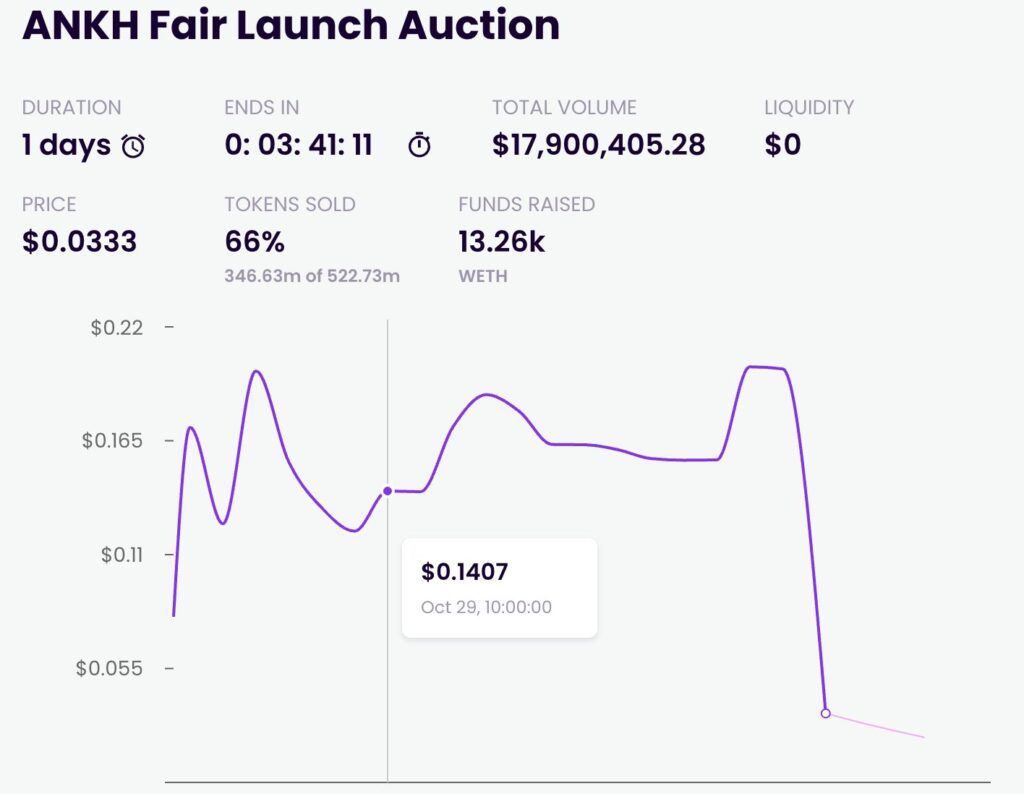This screenshot has width=1024, height=794.
Task: Click the $0 liquidity value
Action: pyautogui.click(x=782, y=145)
